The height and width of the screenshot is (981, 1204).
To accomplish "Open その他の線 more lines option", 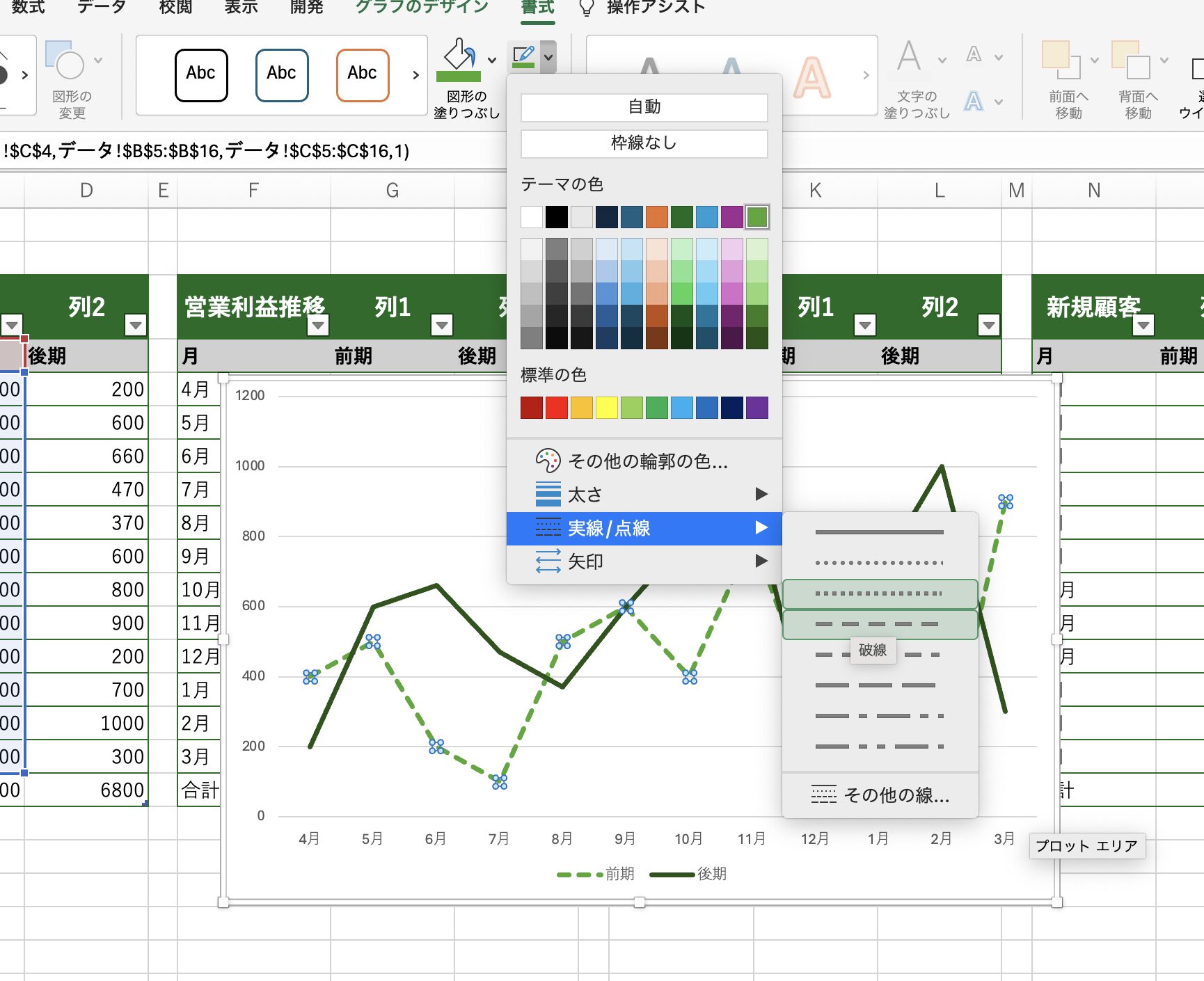I will [x=880, y=795].
